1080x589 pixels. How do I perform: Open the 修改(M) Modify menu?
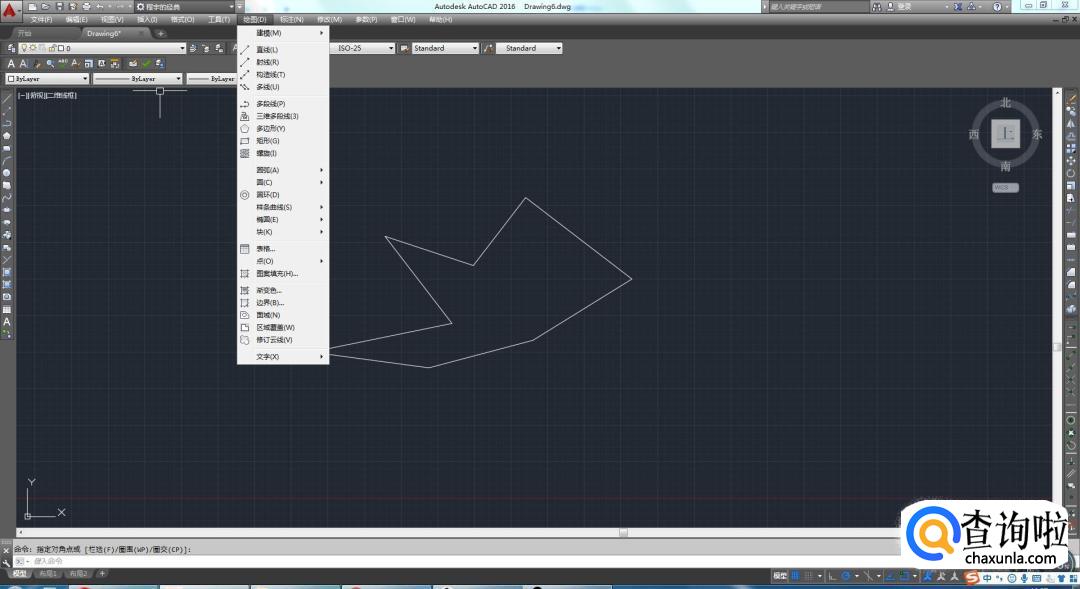pyautogui.click(x=329, y=19)
